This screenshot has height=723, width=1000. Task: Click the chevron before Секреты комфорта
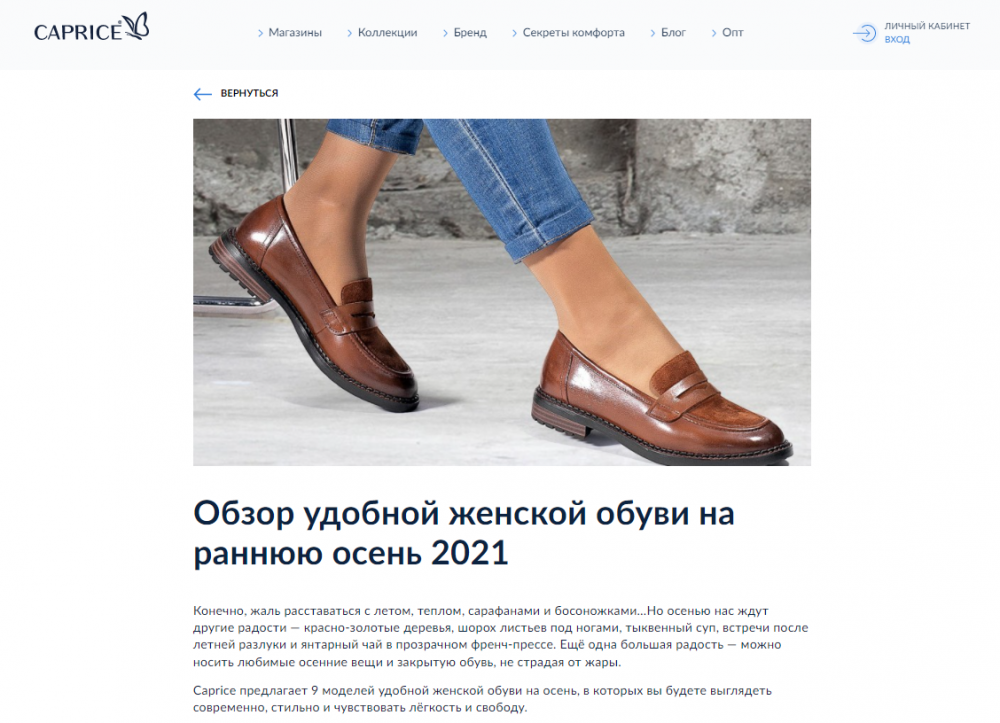click(514, 33)
